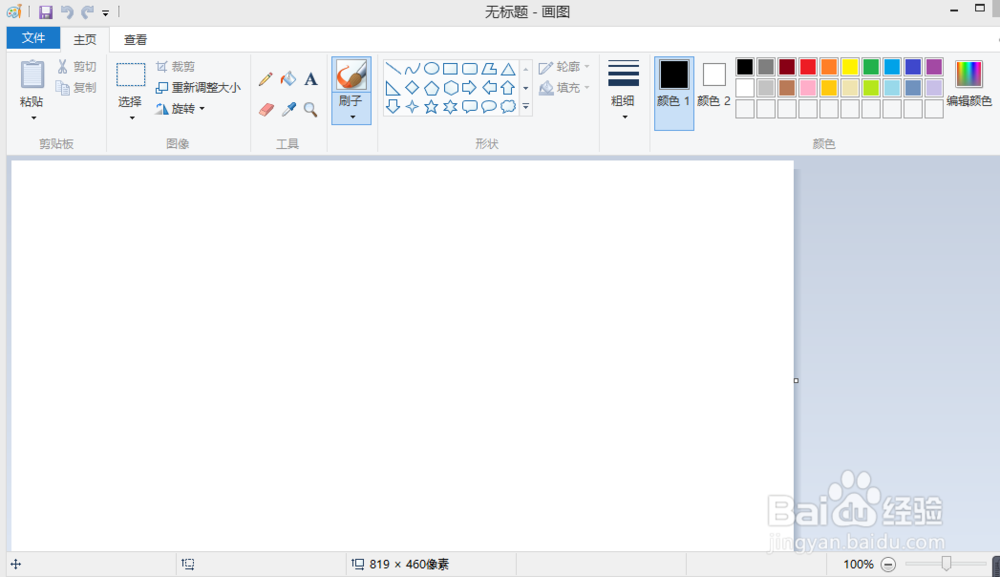Choose the Four-point star shape
This screenshot has width=1000, height=577.
coord(413,106)
